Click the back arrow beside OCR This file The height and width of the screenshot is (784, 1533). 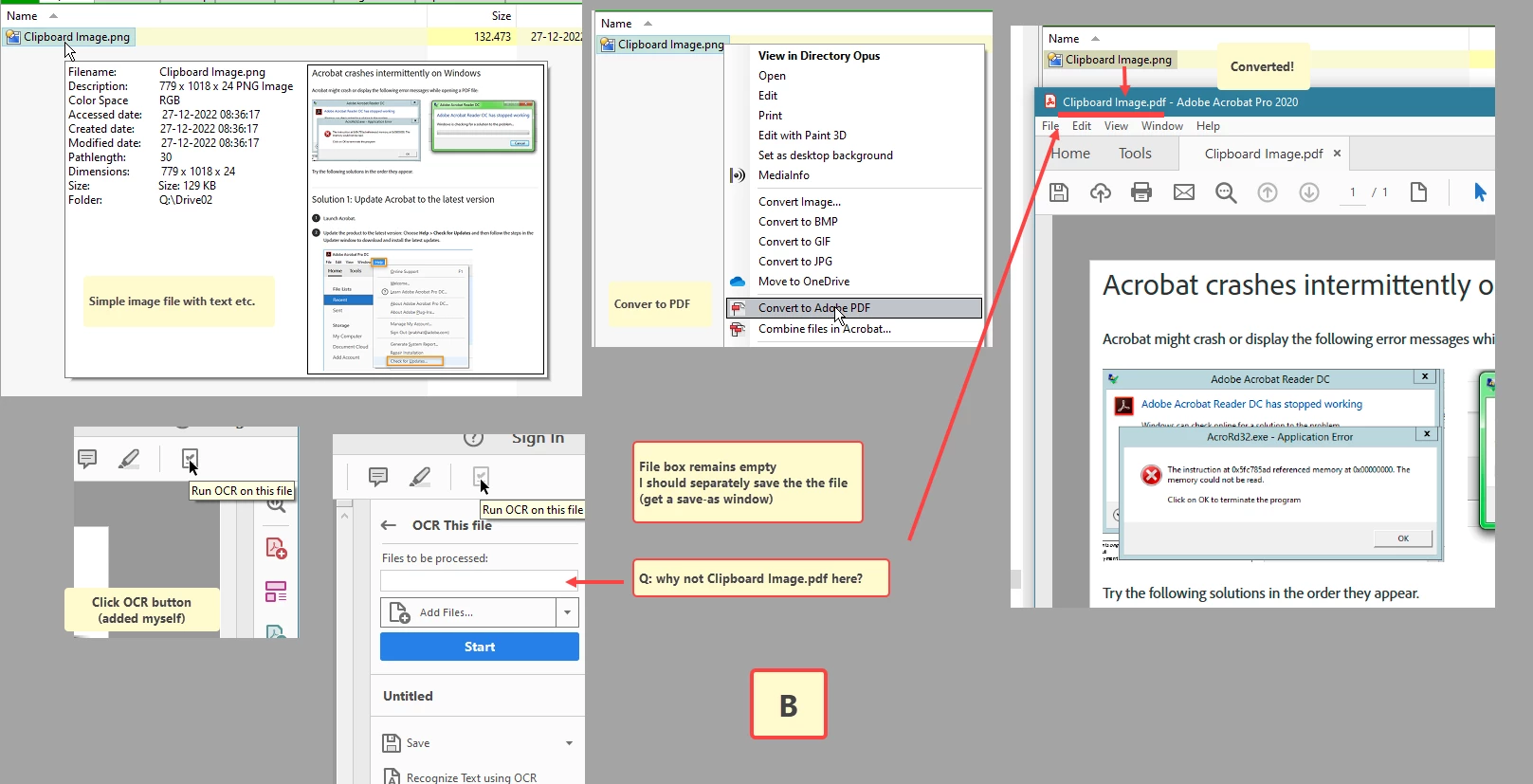(389, 525)
